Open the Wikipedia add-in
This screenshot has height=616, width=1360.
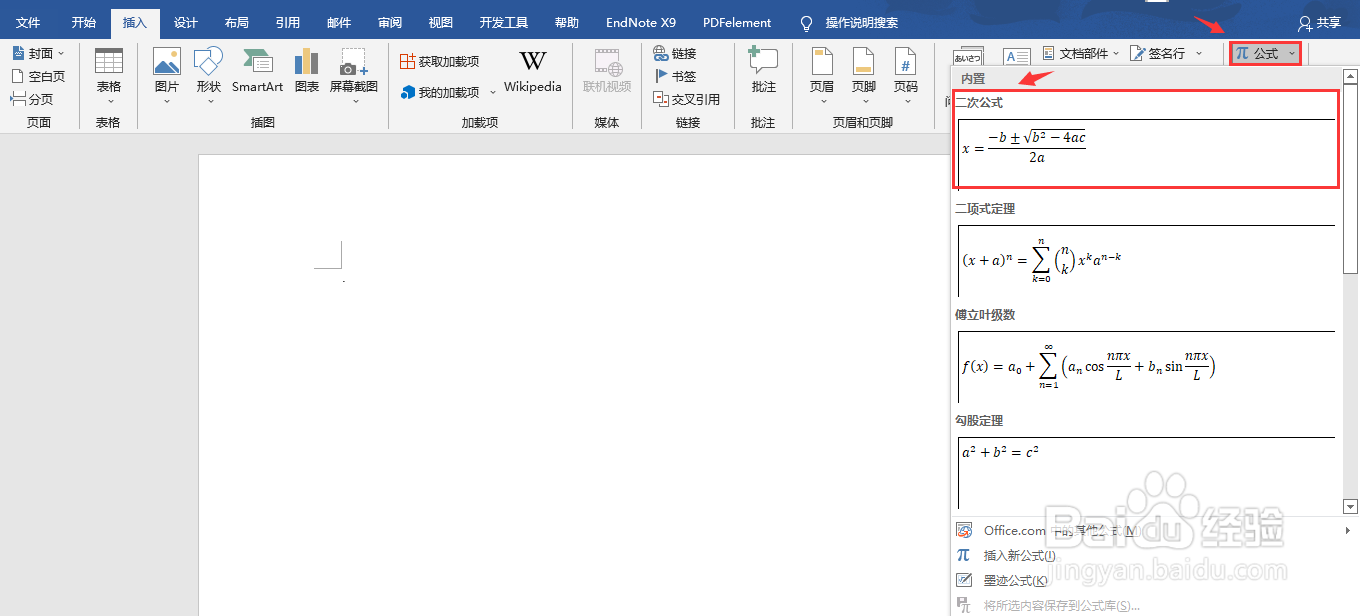(533, 72)
